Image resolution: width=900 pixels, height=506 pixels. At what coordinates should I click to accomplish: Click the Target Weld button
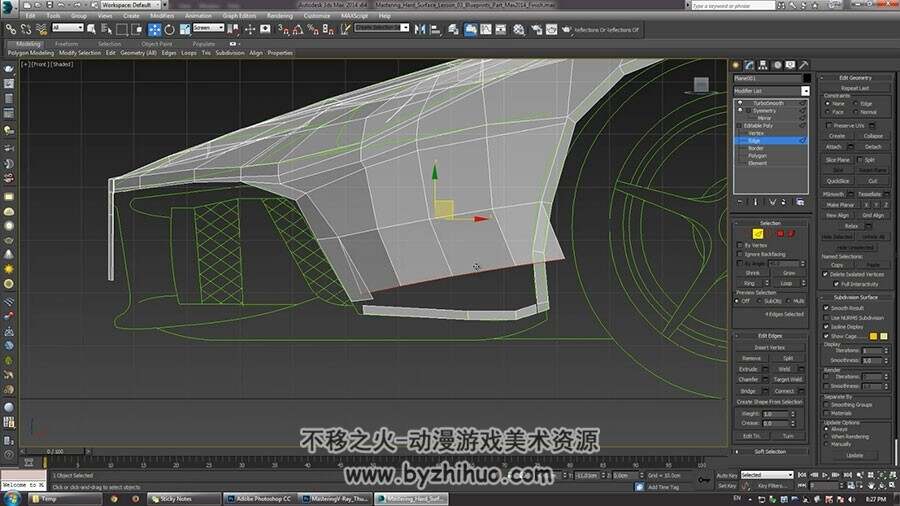click(788, 379)
